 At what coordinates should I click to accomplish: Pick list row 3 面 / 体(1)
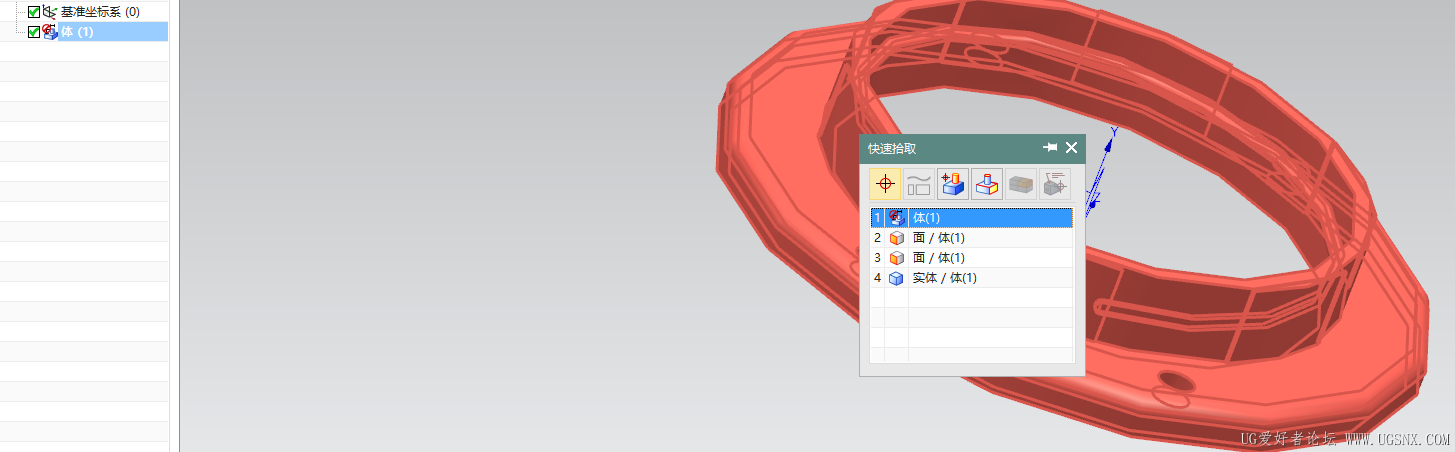(x=972, y=258)
